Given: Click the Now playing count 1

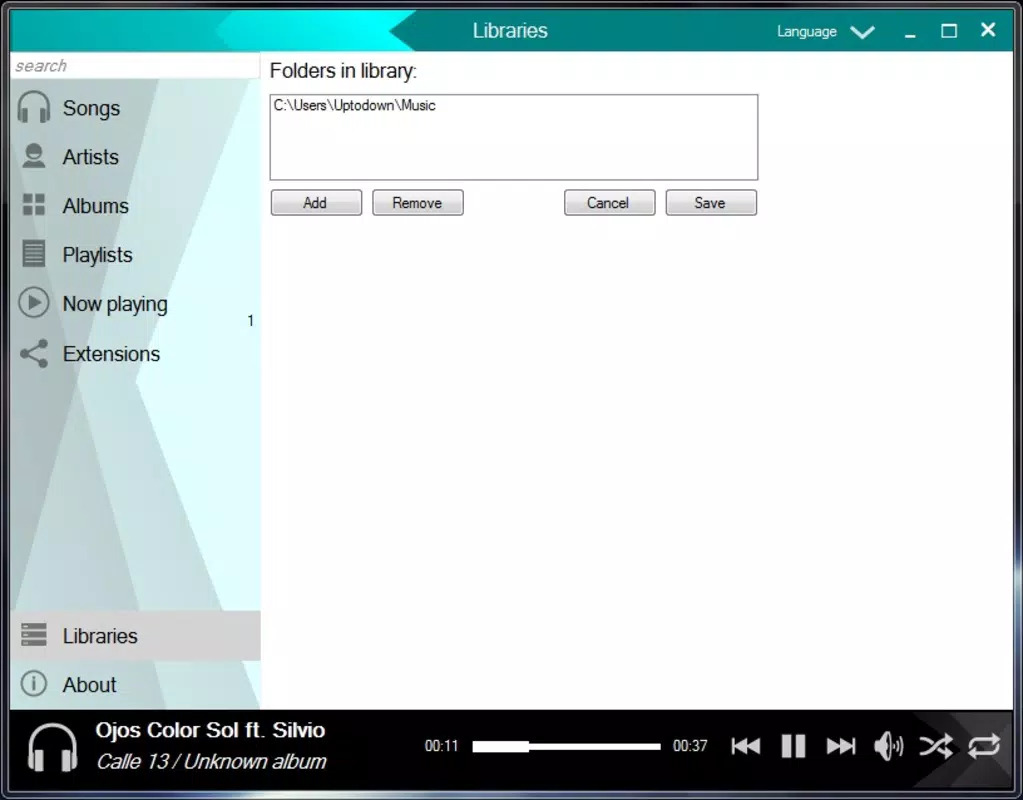Looking at the screenshot, I should [x=251, y=320].
